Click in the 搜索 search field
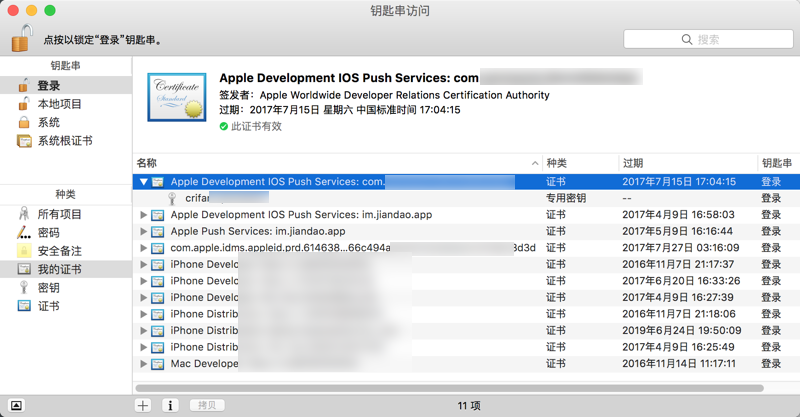This screenshot has width=800, height=417. coord(708,39)
